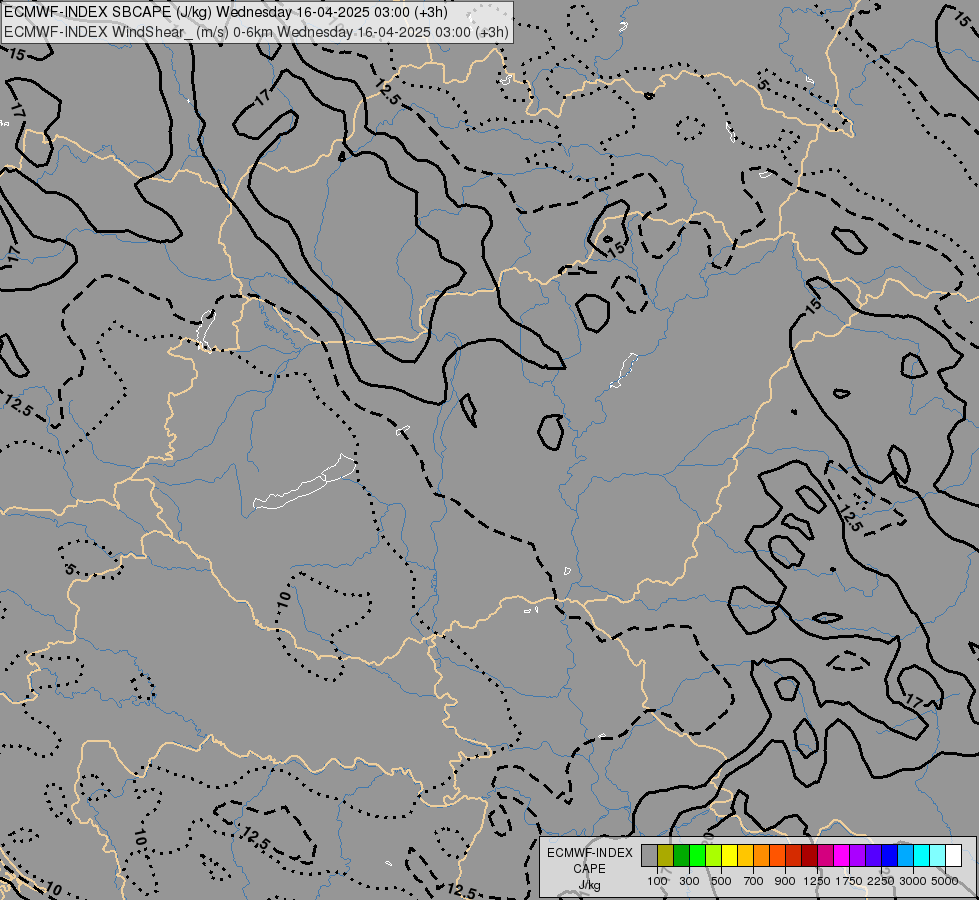Select the pure yellow legend swatch
Screen dimensions: 979x900
click(729, 856)
